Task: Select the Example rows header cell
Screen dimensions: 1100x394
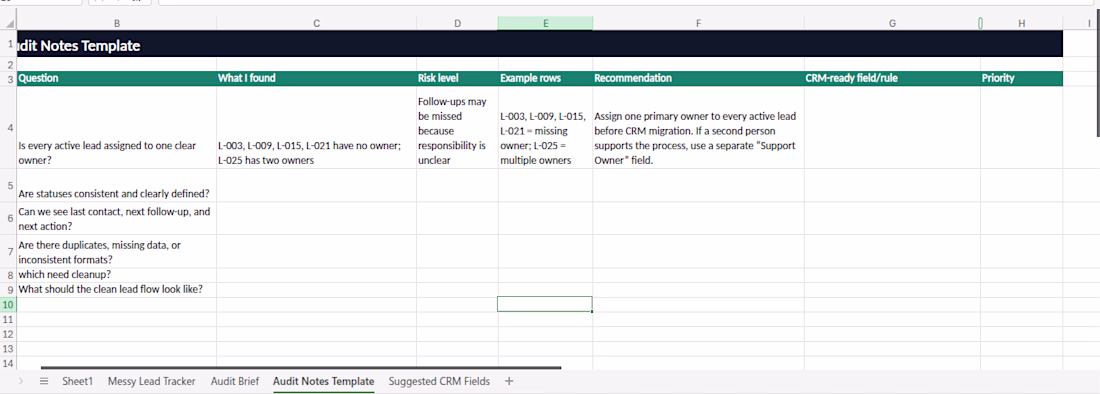Action: 545,79
